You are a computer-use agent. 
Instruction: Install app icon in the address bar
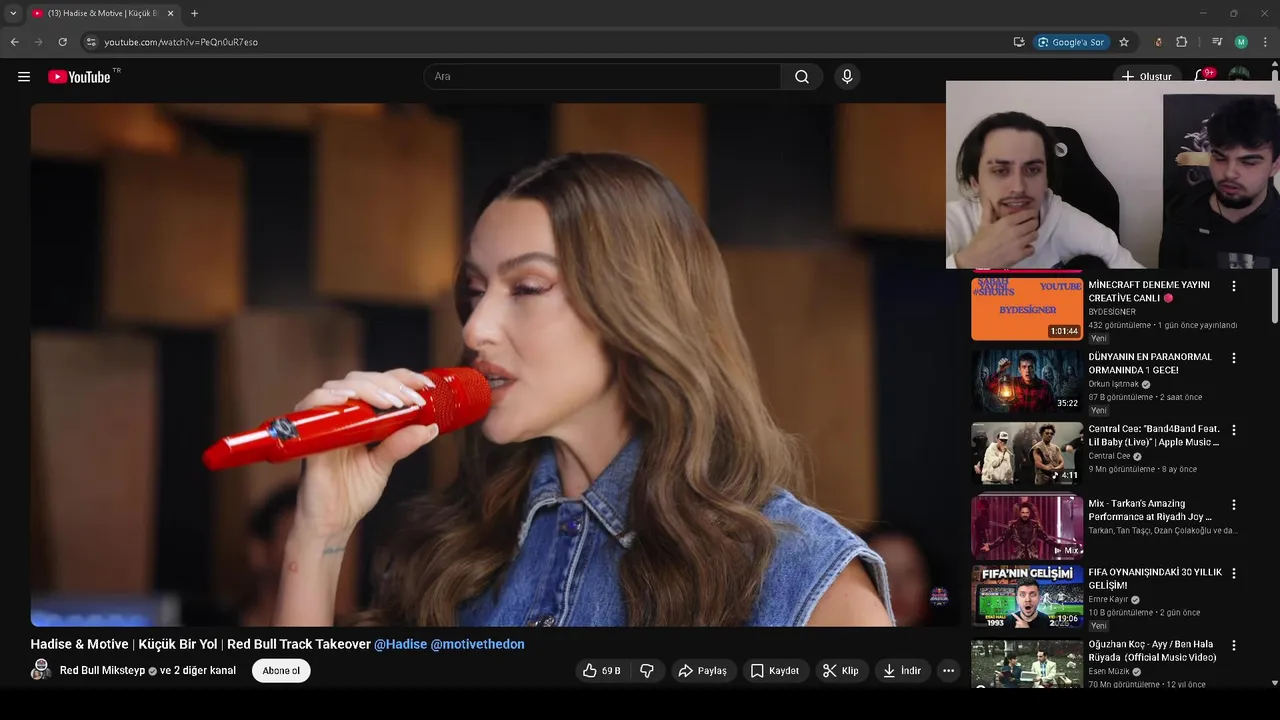point(1018,42)
